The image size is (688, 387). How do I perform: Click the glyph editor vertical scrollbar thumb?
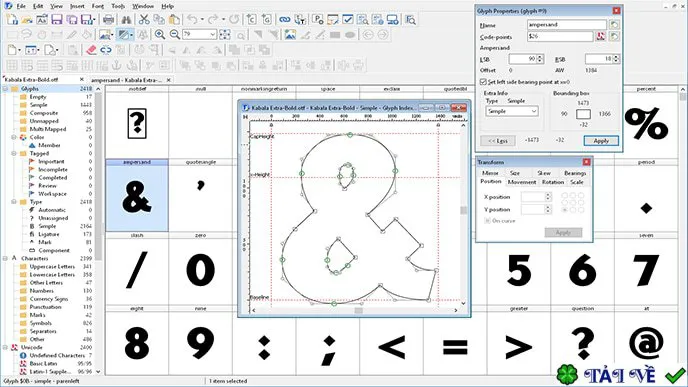(x=463, y=211)
